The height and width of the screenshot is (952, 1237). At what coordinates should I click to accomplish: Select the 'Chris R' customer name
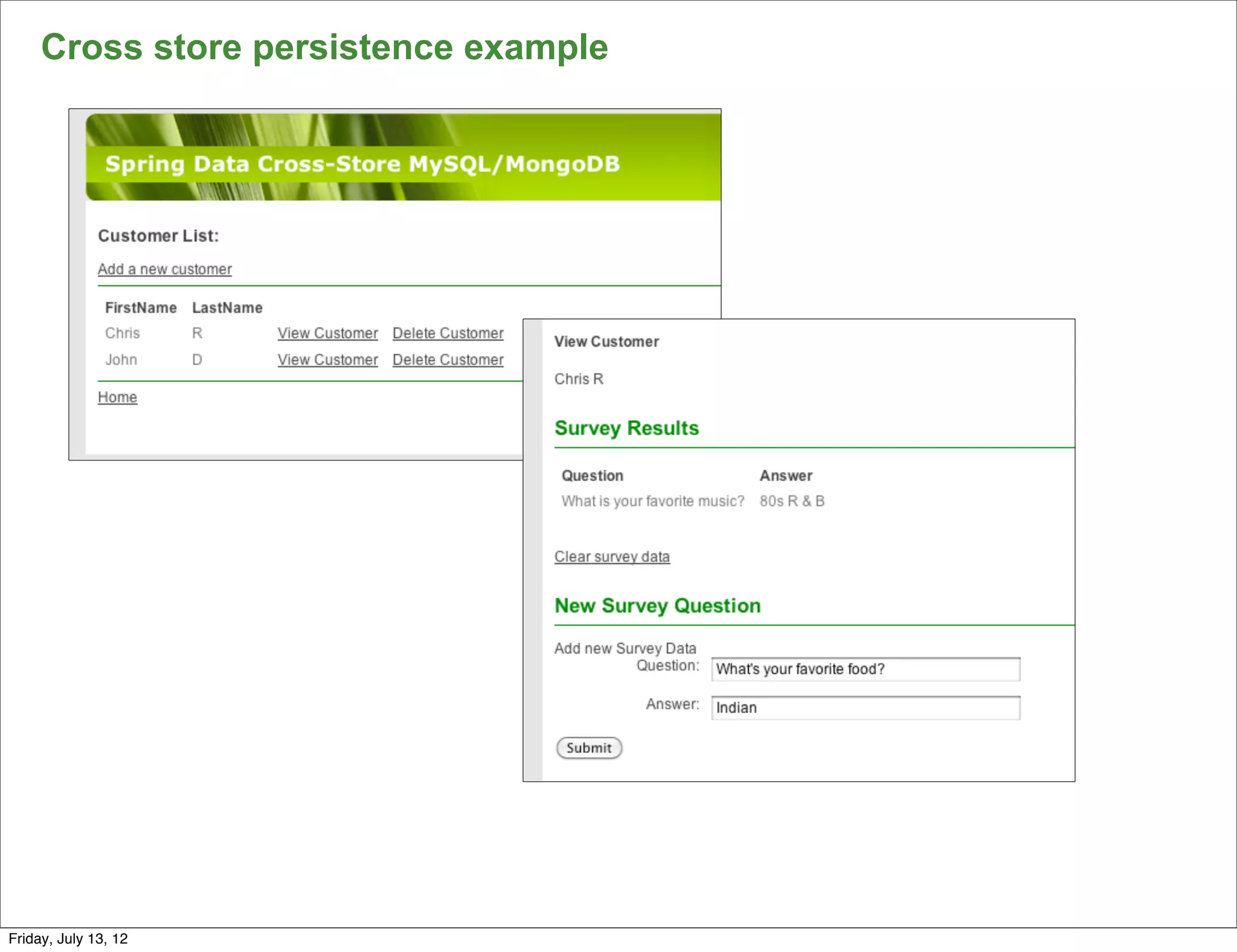pyautogui.click(x=579, y=379)
